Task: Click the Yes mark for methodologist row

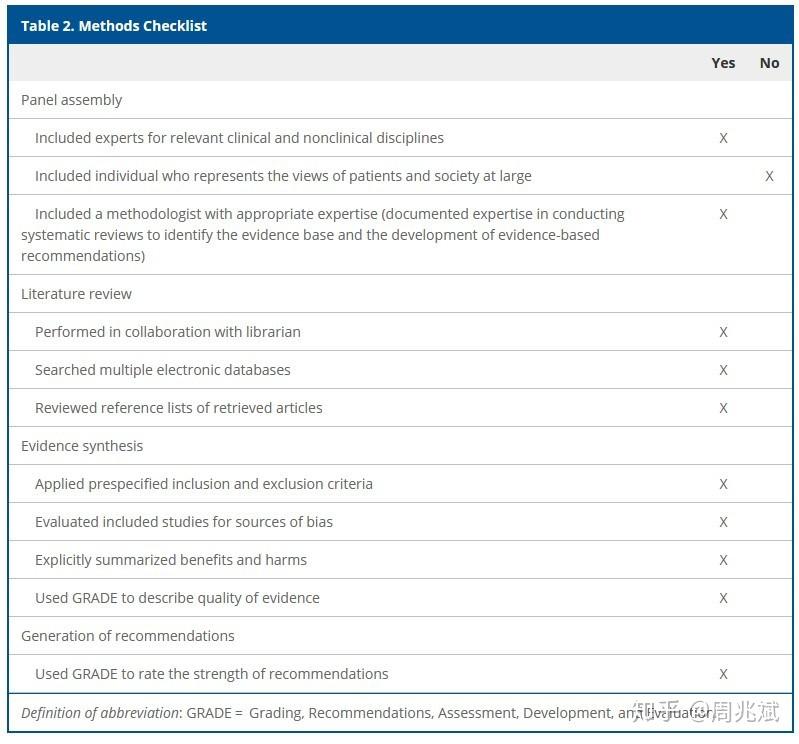Action: pyautogui.click(x=724, y=214)
